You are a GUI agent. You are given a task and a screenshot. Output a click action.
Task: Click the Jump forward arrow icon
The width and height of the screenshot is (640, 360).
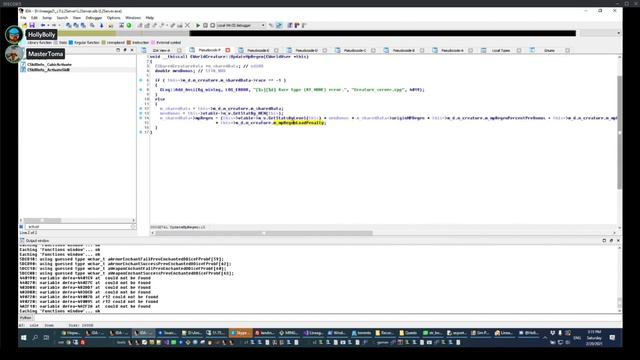coord(53,25)
